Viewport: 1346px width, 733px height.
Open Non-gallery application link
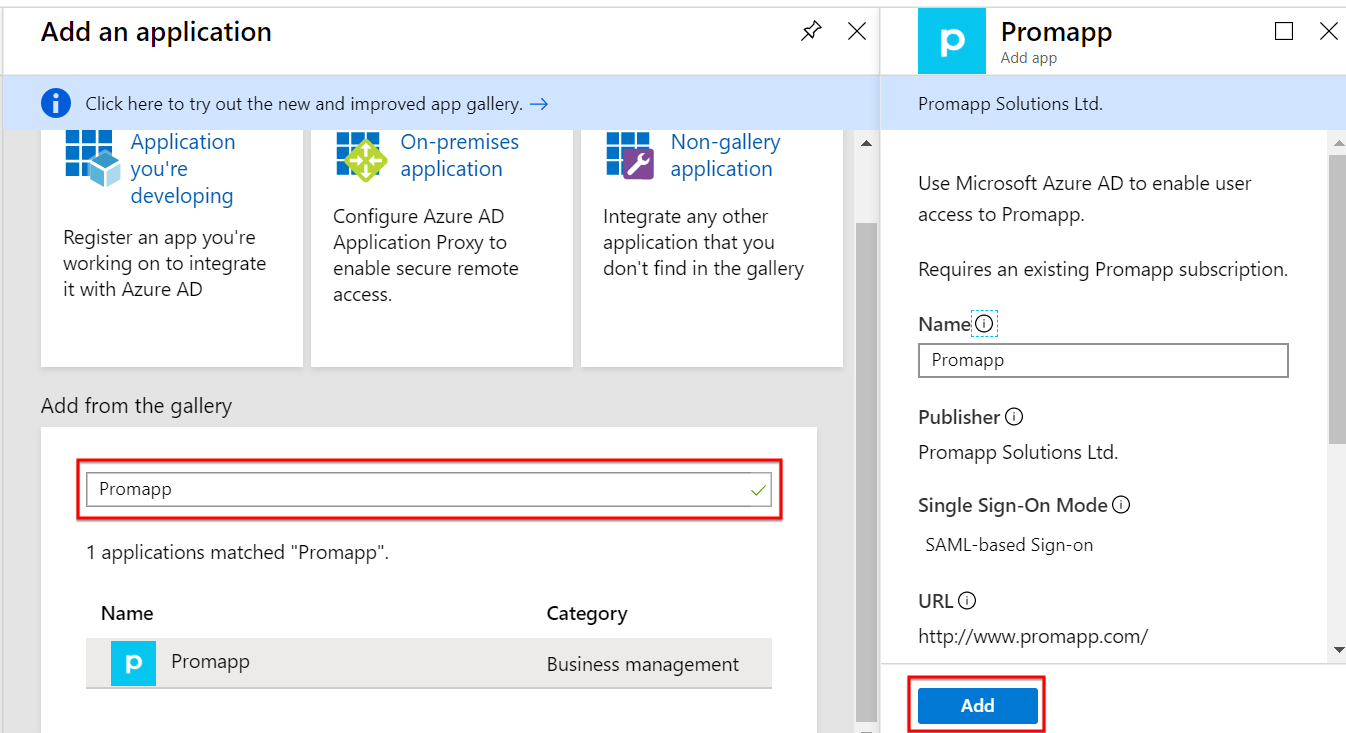725,155
